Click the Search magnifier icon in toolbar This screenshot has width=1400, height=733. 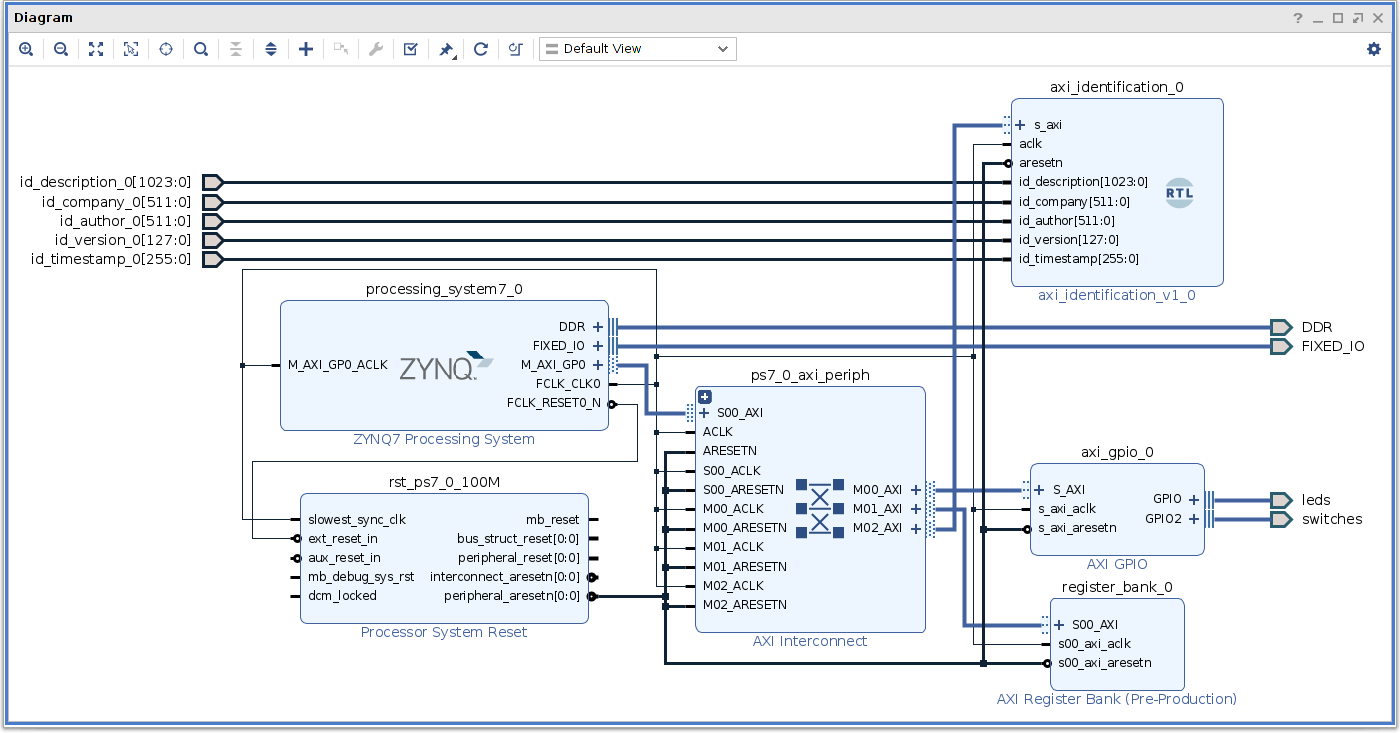pyautogui.click(x=201, y=49)
